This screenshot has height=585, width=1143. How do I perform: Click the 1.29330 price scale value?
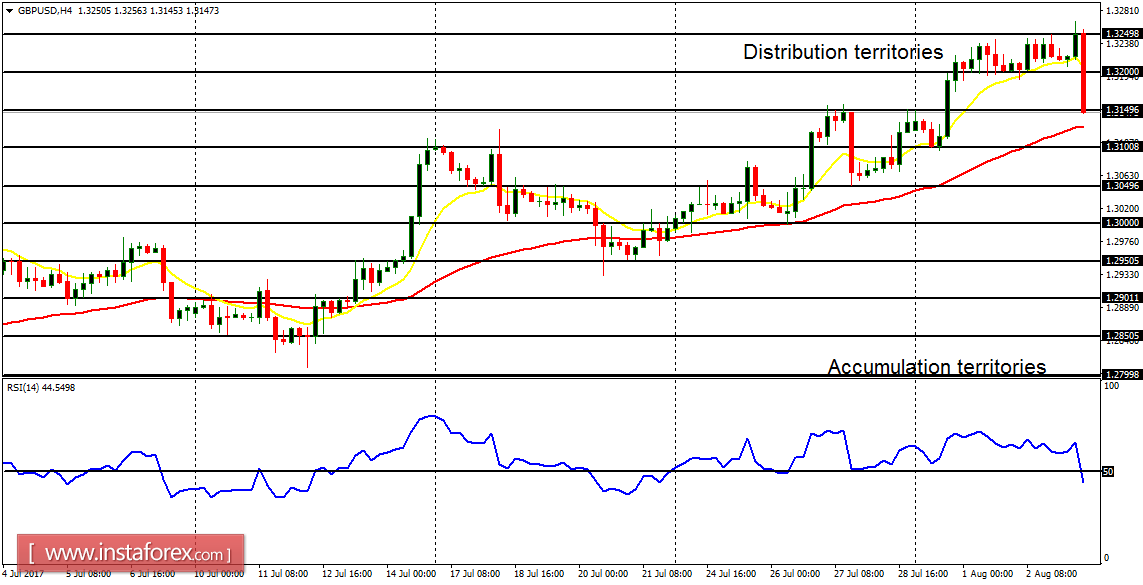(x=1121, y=275)
